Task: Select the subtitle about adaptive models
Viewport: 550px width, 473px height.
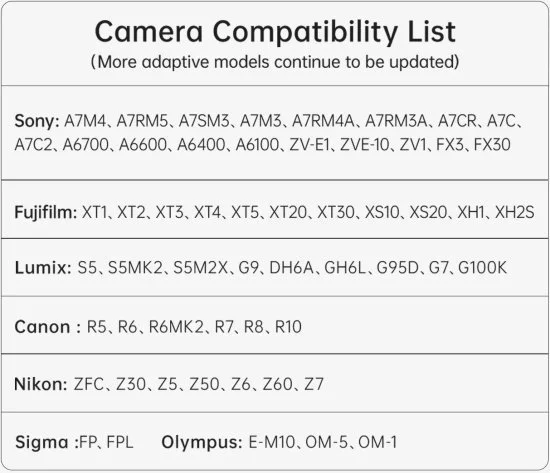Action: pos(275,62)
